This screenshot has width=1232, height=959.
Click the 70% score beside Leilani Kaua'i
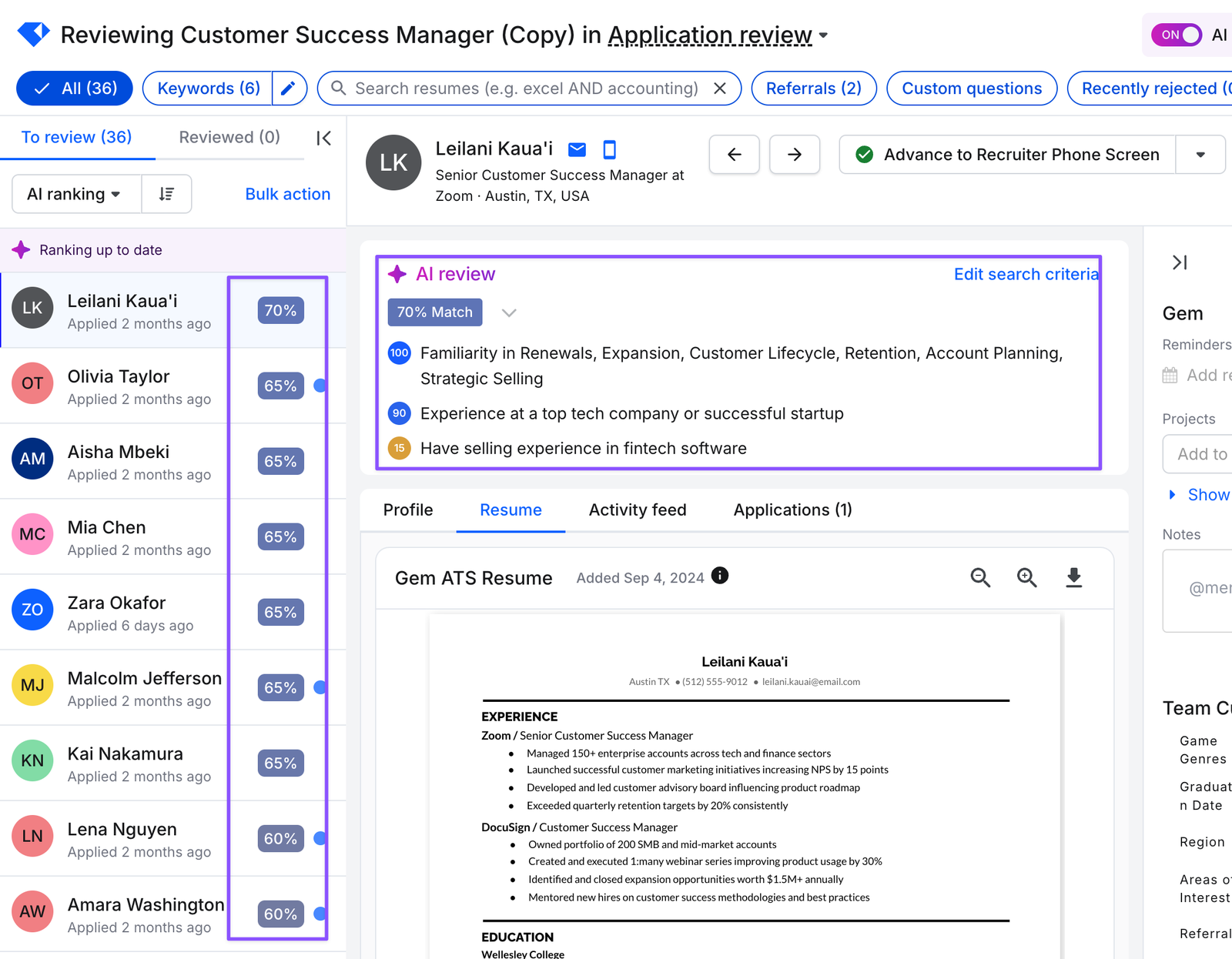click(280, 310)
